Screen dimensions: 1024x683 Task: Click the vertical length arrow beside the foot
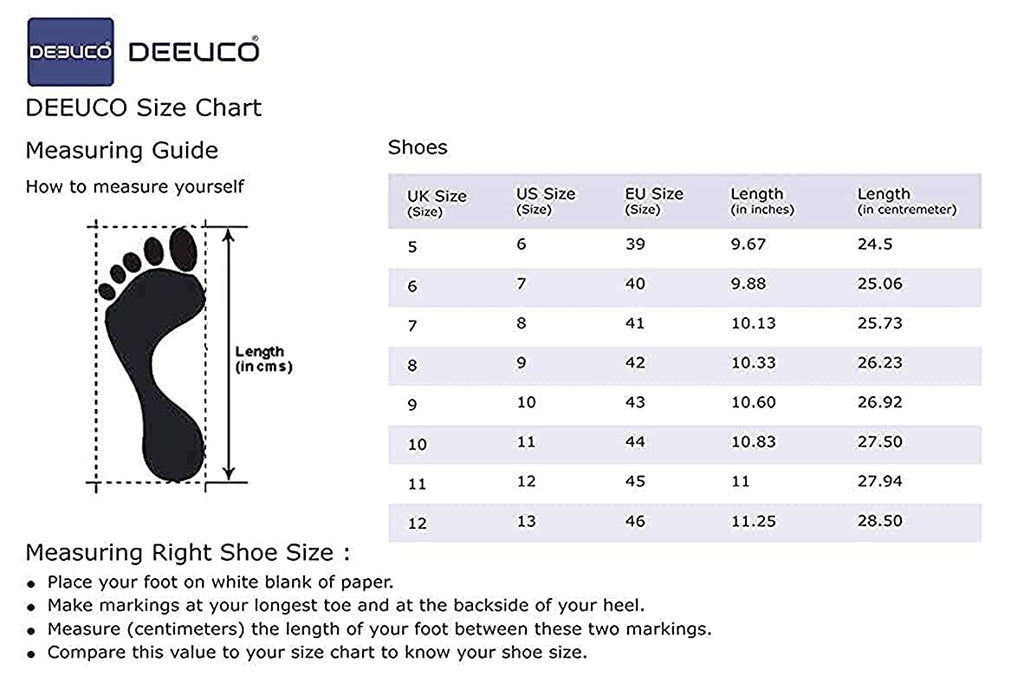click(x=230, y=353)
